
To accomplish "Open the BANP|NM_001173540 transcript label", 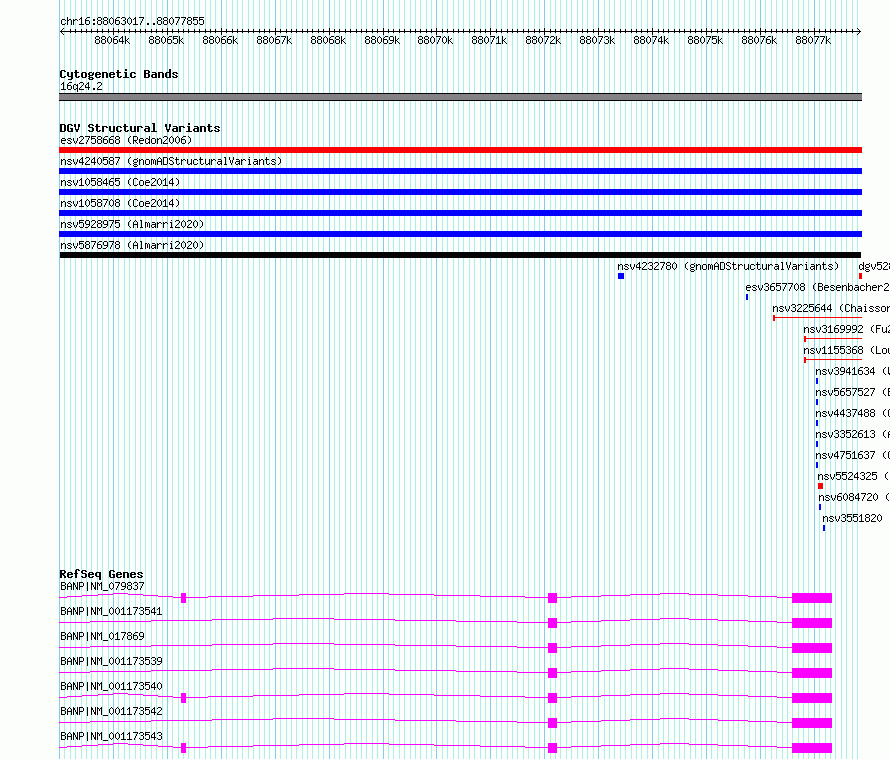I will [x=111, y=686].
